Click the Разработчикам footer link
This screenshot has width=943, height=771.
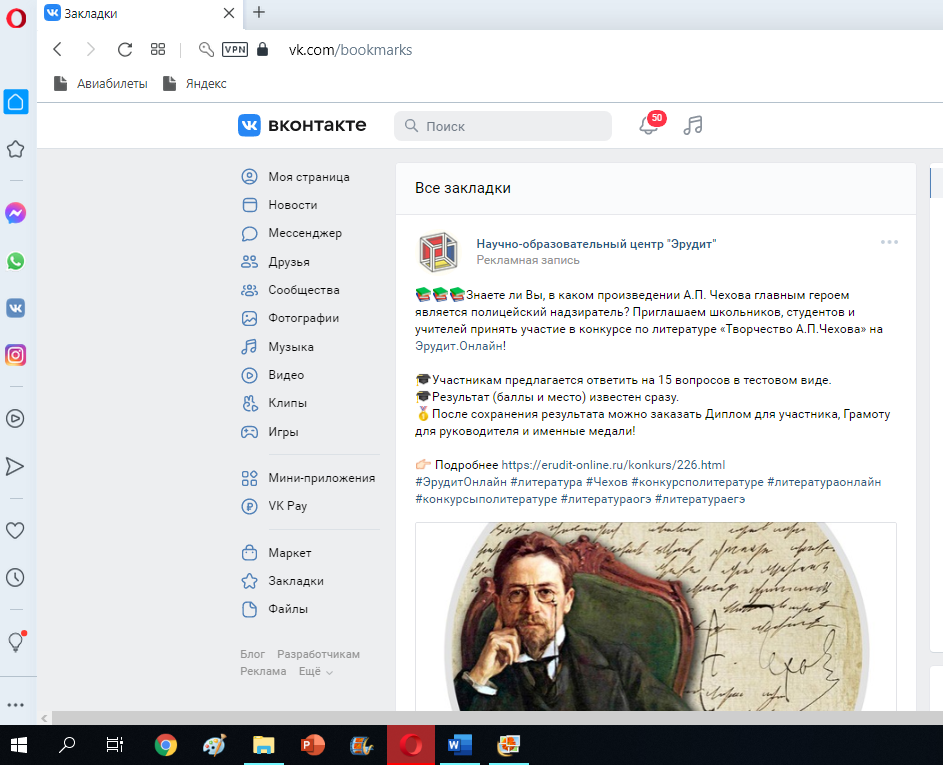pos(318,654)
